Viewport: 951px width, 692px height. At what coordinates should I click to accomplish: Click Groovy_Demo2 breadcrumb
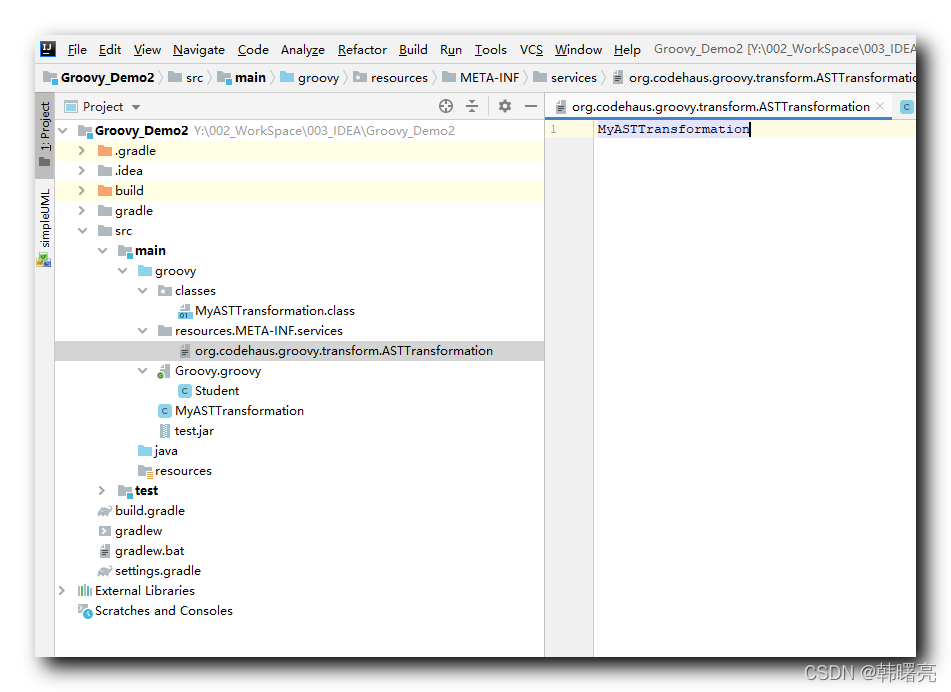coord(99,78)
